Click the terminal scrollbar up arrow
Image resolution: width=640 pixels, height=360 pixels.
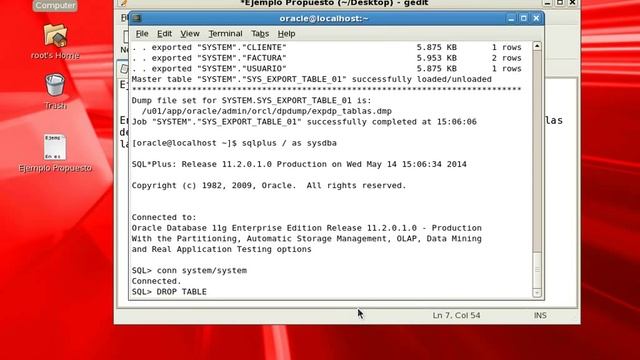[x=537, y=46]
